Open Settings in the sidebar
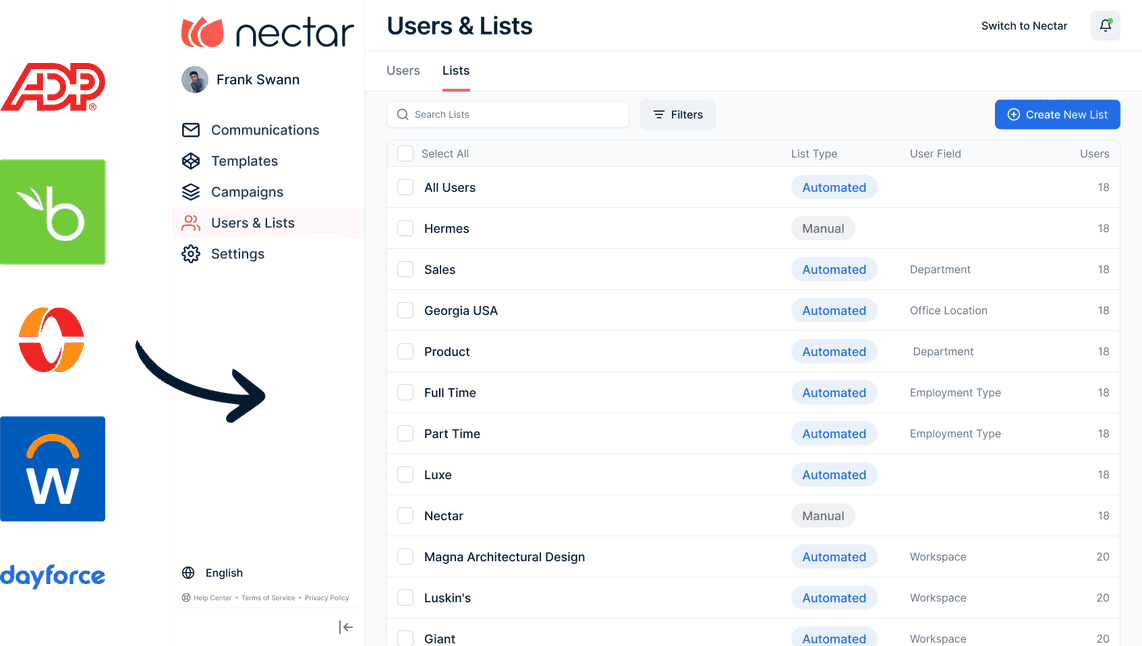This screenshot has height=646, width=1142. (x=237, y=254)
